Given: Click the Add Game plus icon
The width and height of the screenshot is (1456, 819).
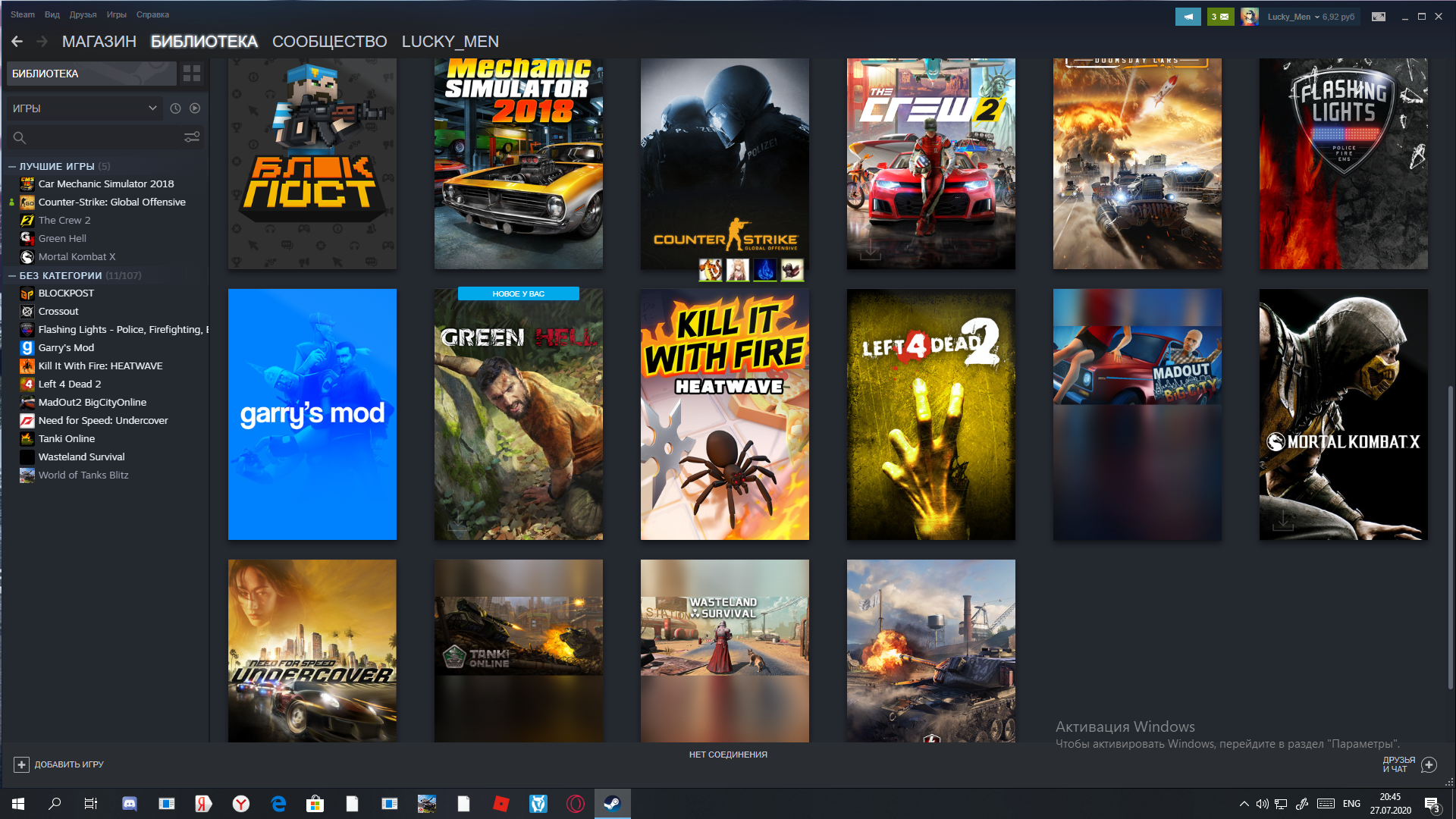Looking at the screenshot, I should pos(21,764).
